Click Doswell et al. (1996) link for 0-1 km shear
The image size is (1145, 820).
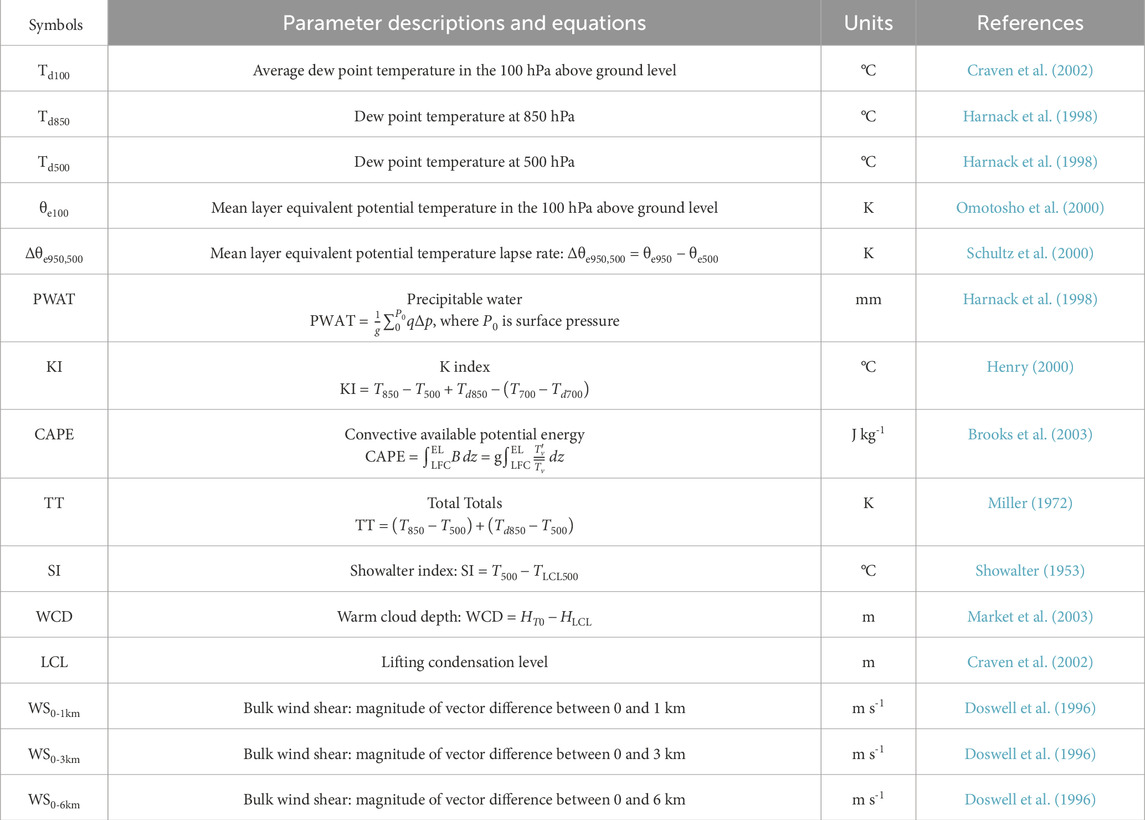click(1029, 708)
